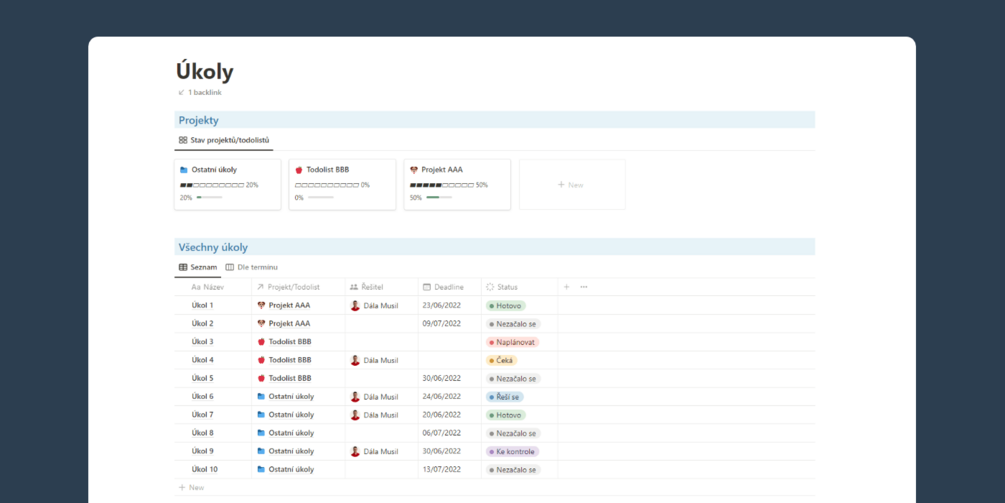Open Úkol 8 row title
Image resolution: width=1005 pixels, height=503 pixels.
(203, 433)
